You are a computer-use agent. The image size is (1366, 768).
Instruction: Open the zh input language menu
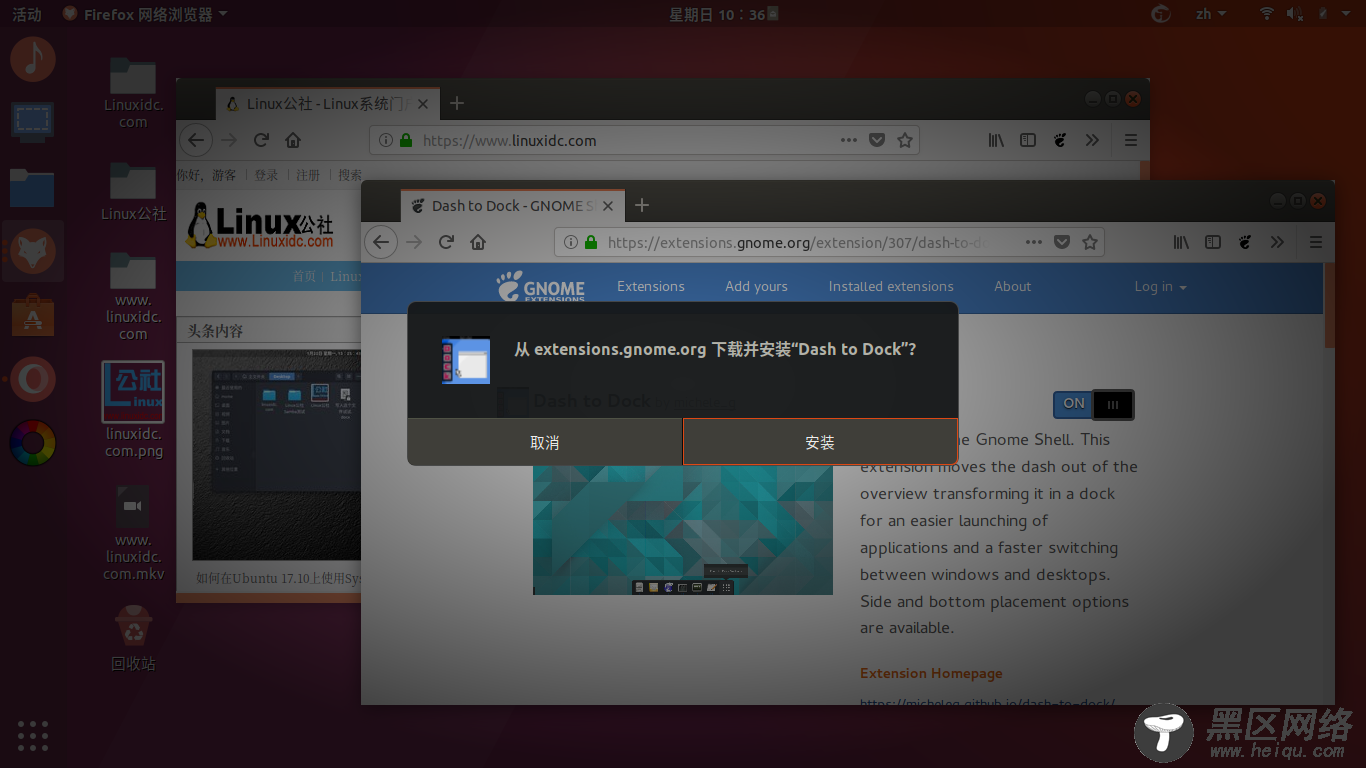[1210, 14]
